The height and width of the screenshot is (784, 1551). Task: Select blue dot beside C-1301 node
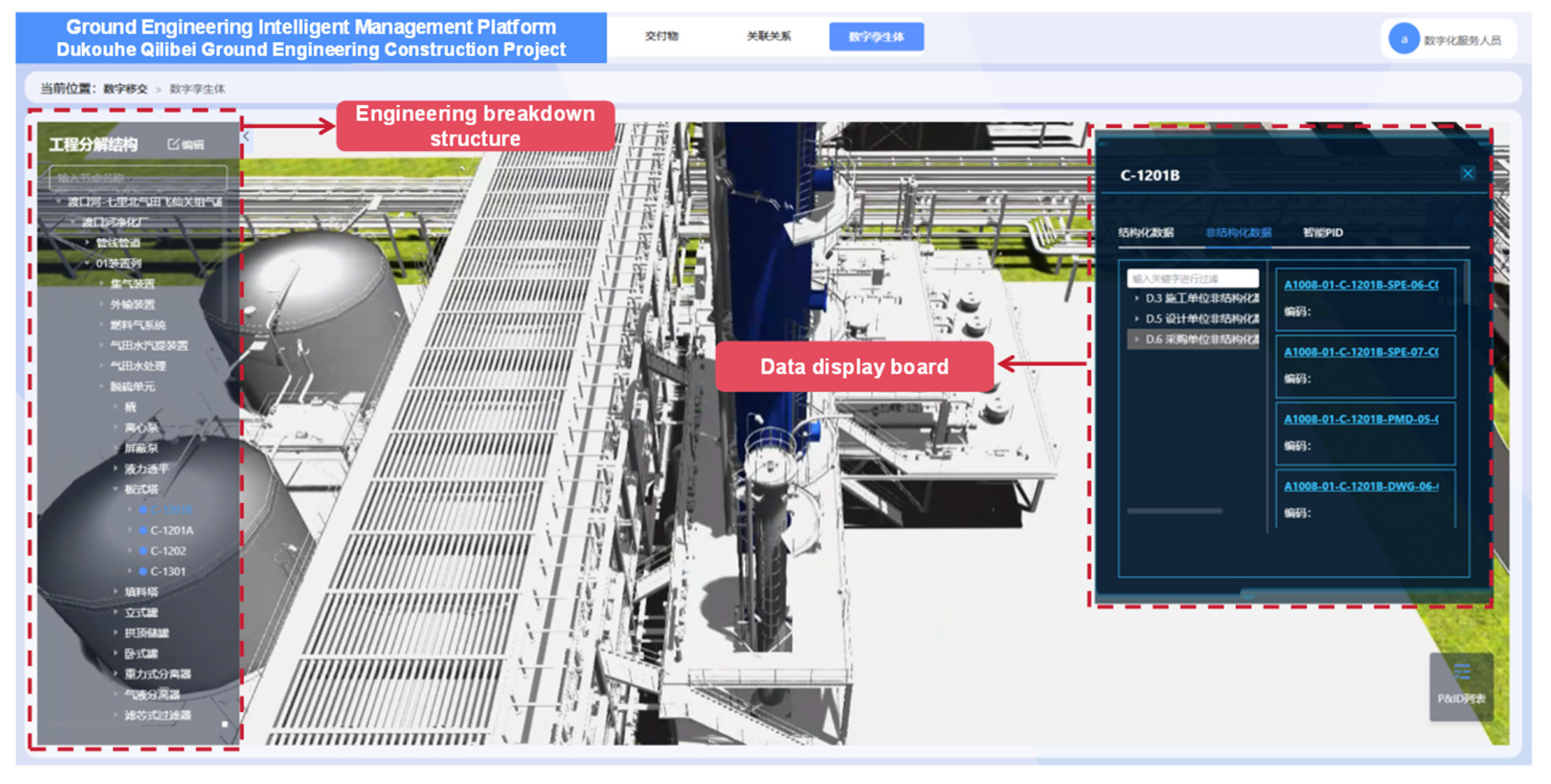point(143,572)
